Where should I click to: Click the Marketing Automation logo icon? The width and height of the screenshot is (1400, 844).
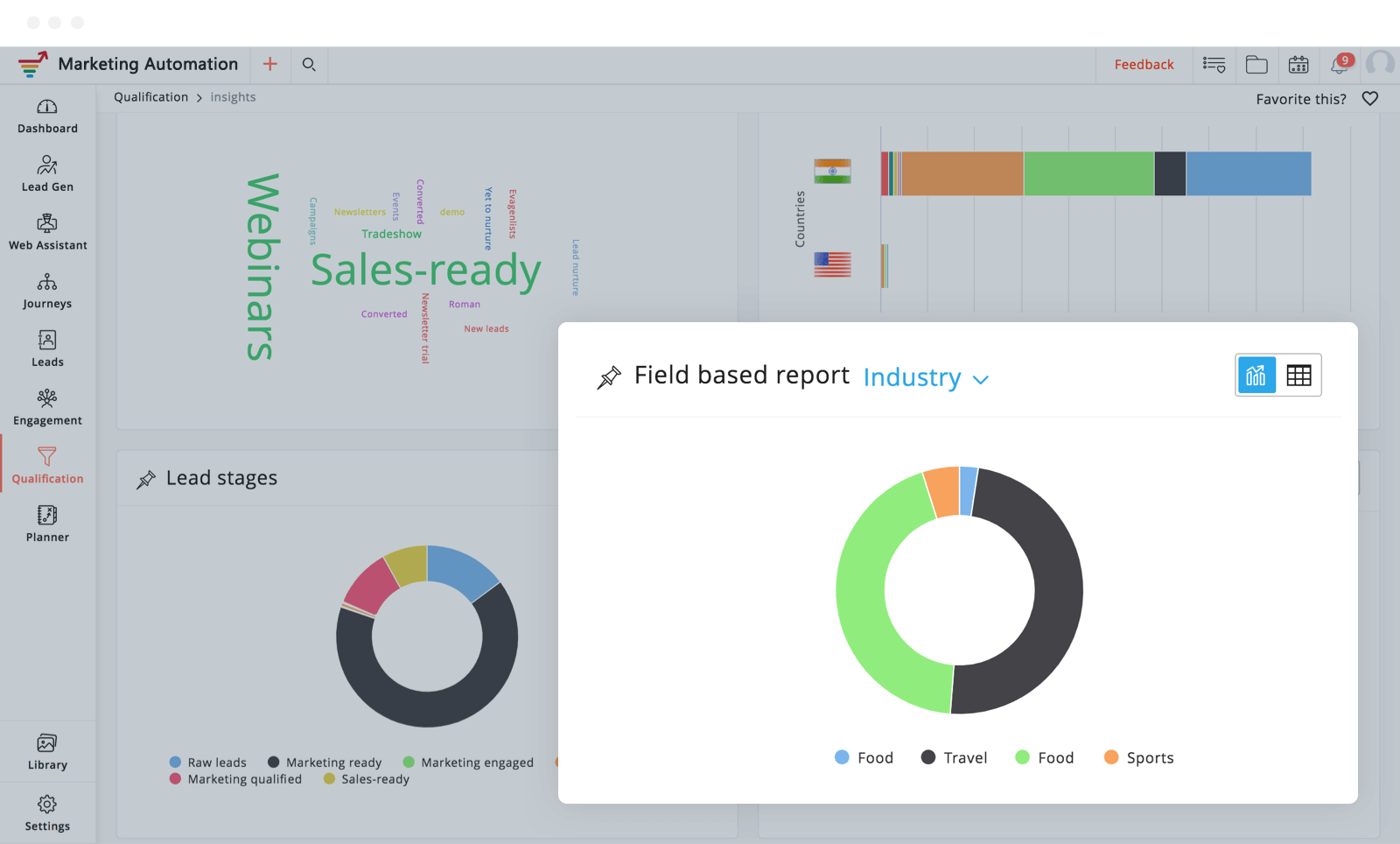point(33,64)
